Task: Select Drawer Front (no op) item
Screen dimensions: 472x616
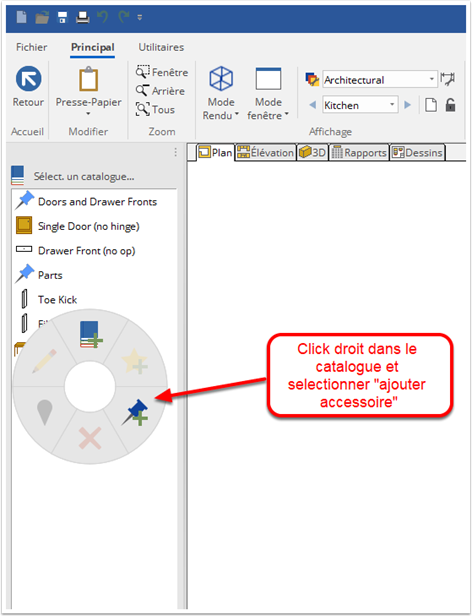Action: 86,251
